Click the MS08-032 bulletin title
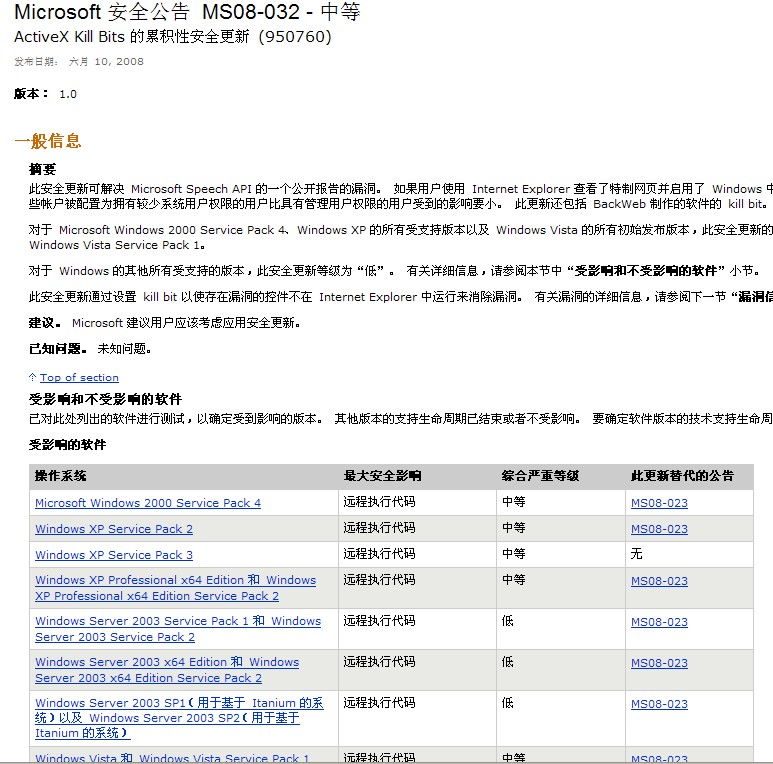The height and width of the screenshot is (764, 773). (187, 12)
